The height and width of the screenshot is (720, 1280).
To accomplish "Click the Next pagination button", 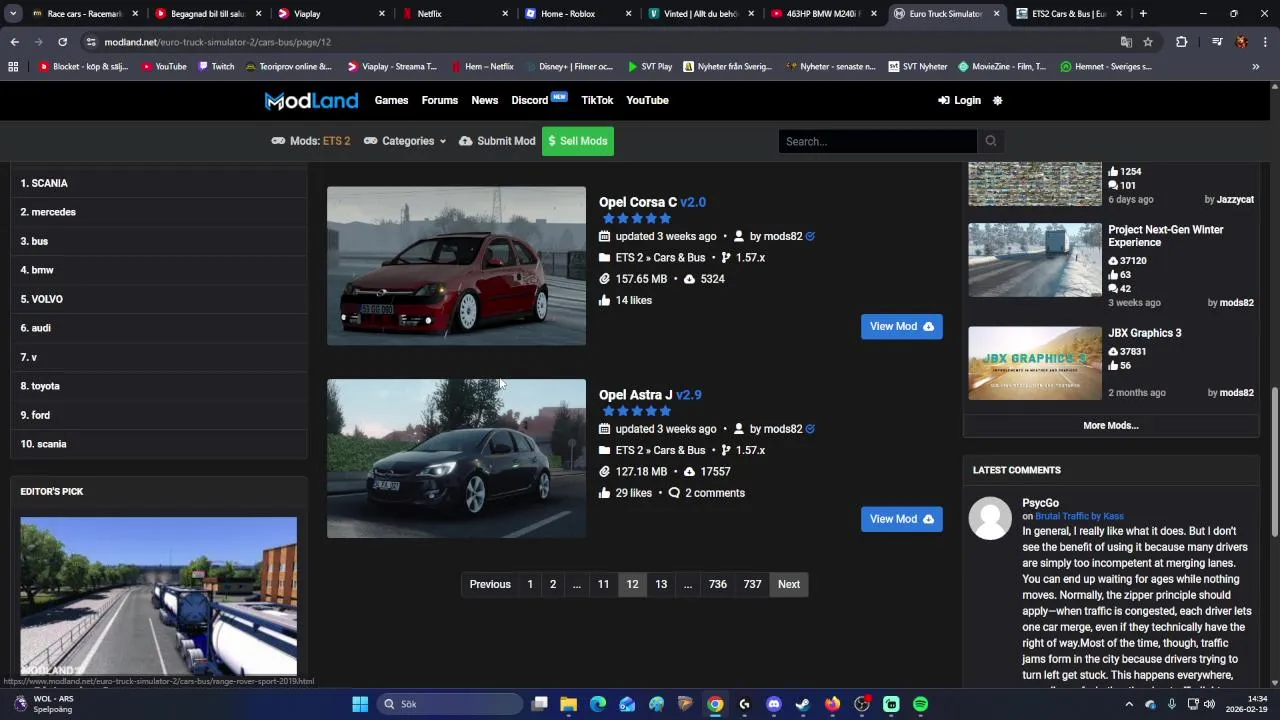I will click(789, 584).
